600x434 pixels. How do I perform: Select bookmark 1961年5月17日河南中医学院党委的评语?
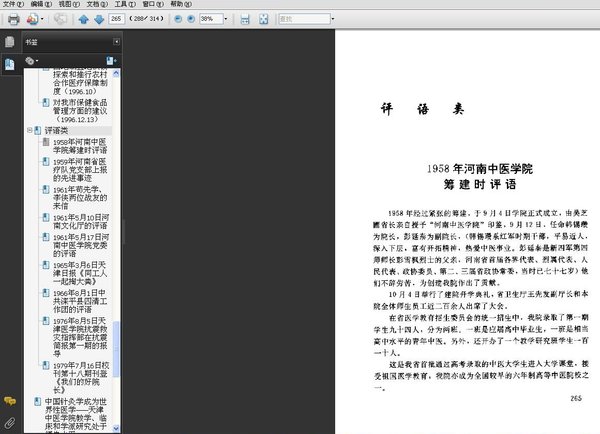pyautogui.click(x=81, y=245)
